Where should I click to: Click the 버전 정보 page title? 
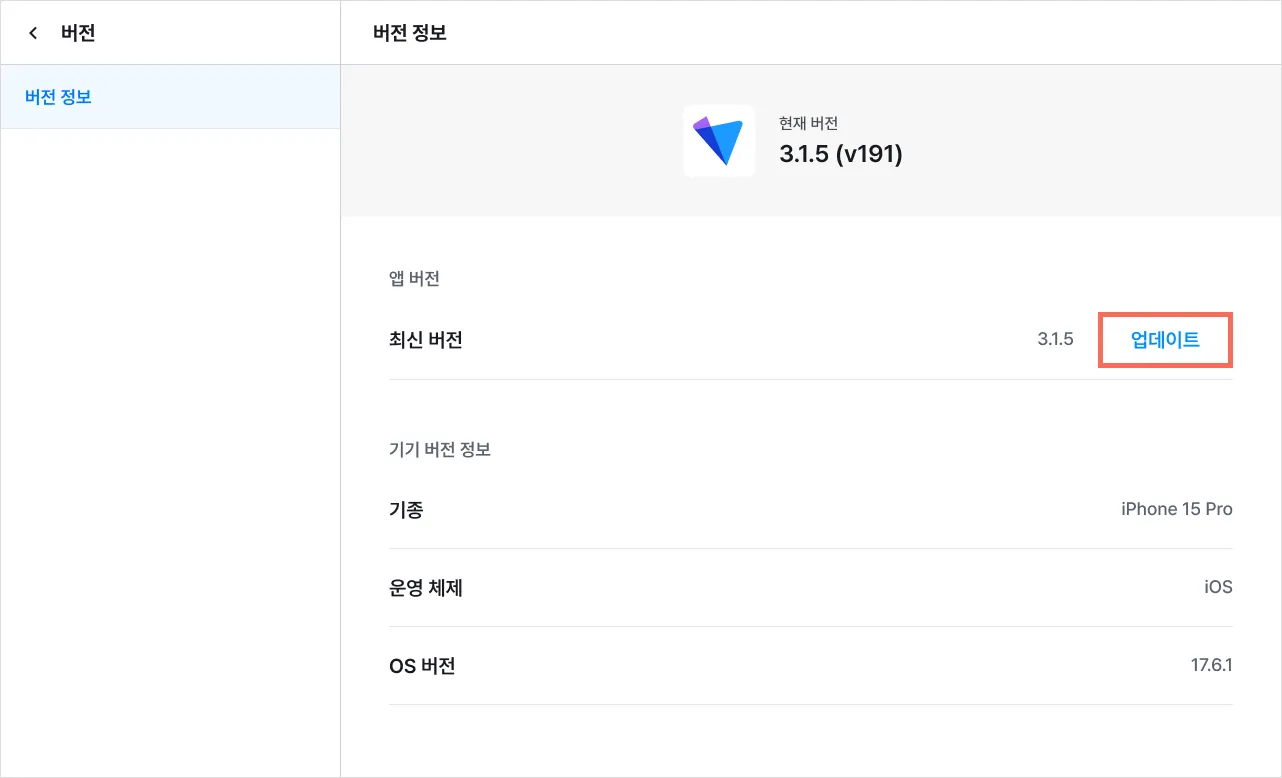(x=409, y=33)
